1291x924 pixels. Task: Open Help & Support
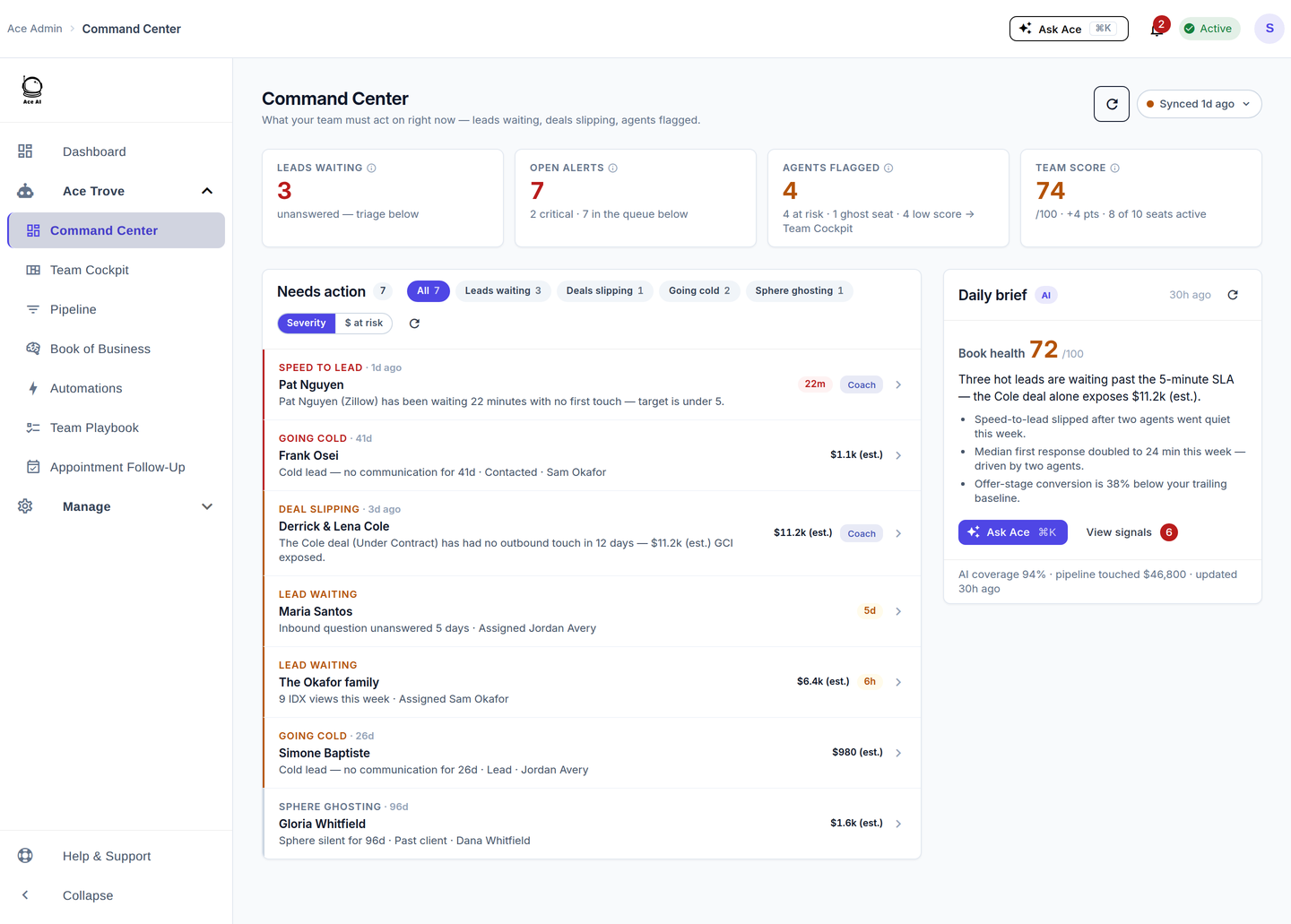pyautogui.click(x=116, y=856)
